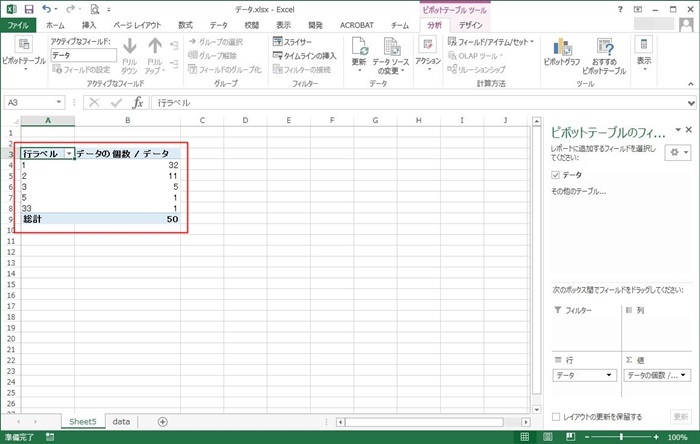Create a ピボットグラフ

click(562, 53)
